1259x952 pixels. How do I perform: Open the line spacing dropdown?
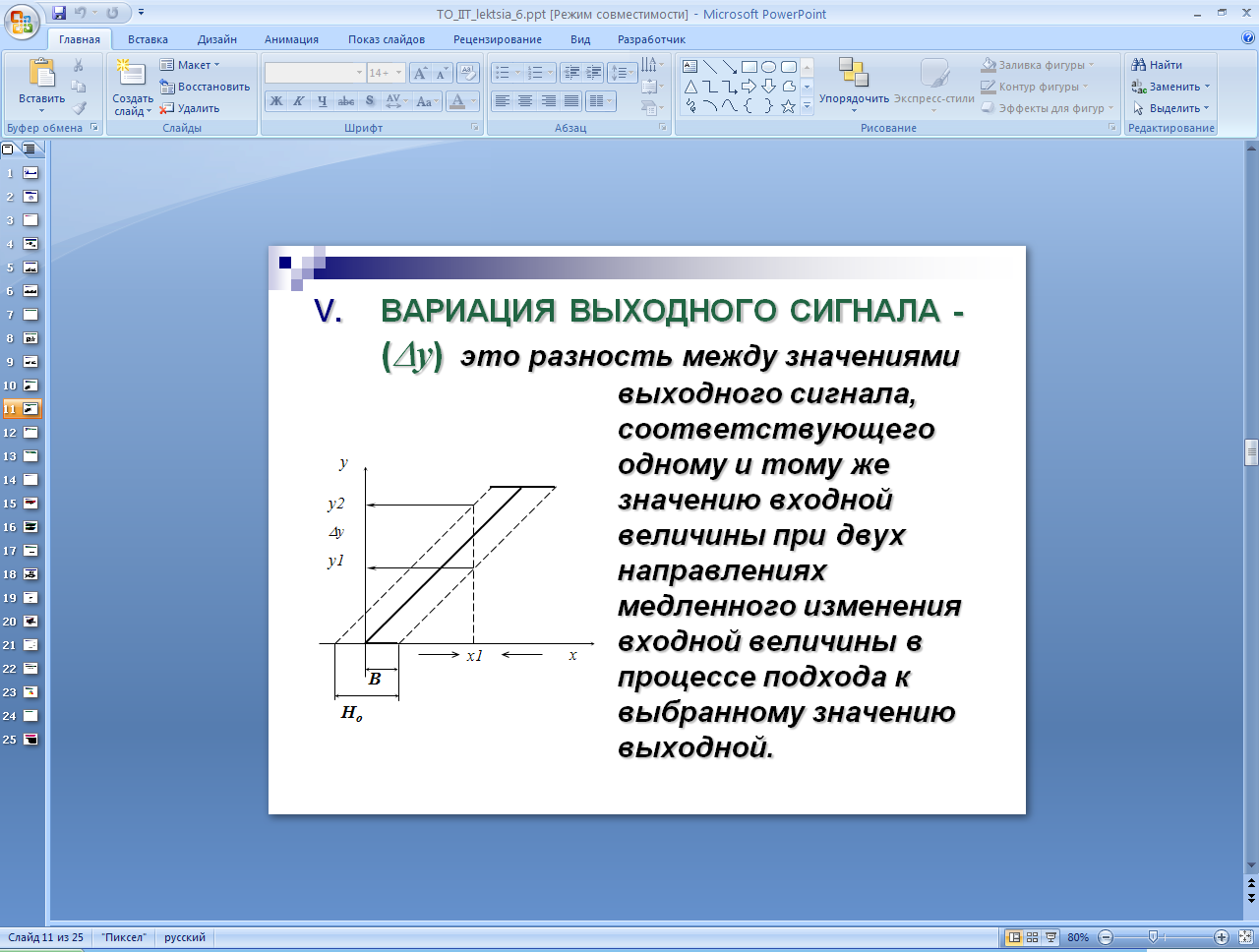623,73
